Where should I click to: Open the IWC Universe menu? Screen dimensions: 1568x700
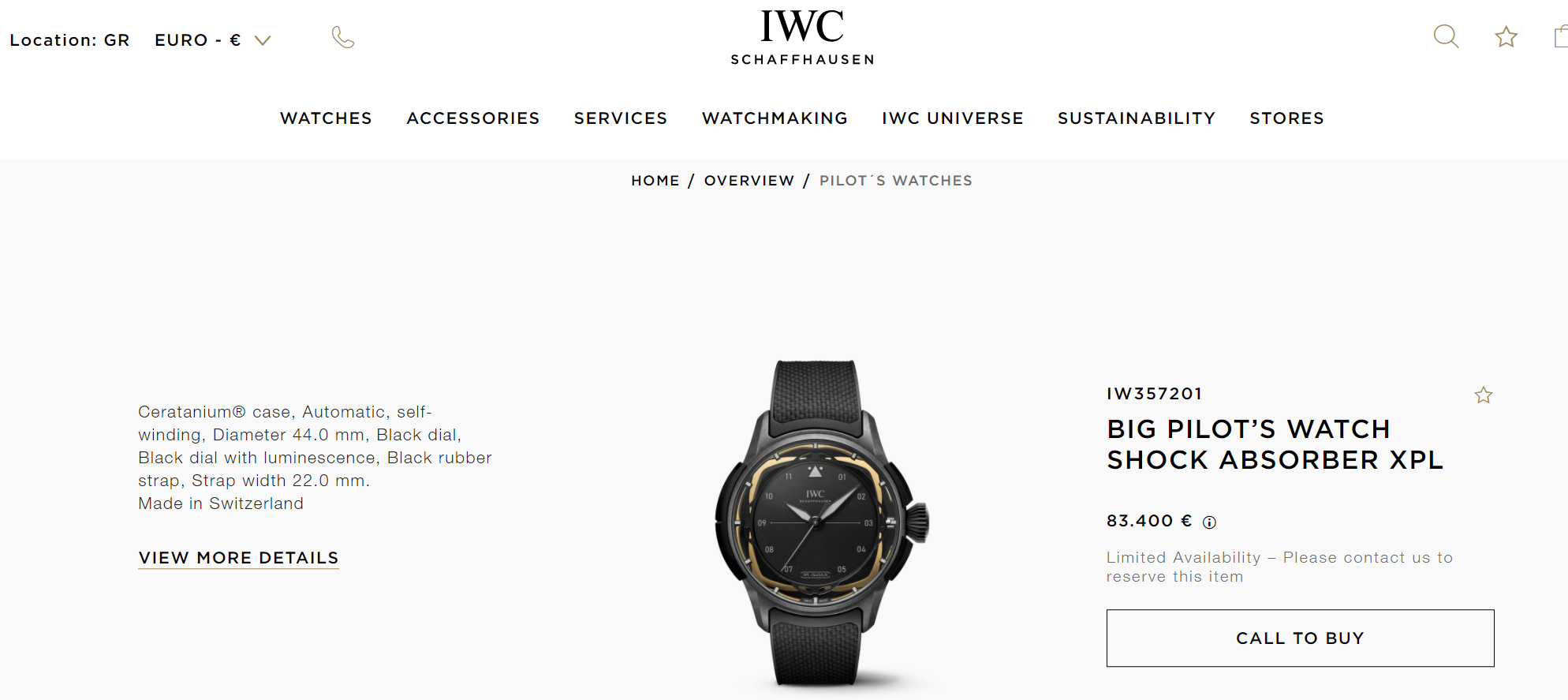pos(953,118)
